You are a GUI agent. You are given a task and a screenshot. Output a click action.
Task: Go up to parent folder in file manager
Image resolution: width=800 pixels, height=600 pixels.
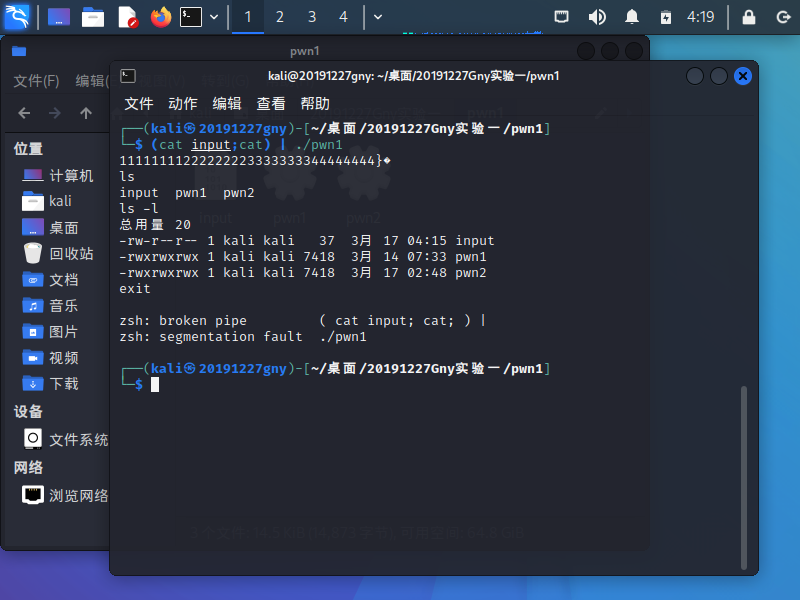click(86, 113)
